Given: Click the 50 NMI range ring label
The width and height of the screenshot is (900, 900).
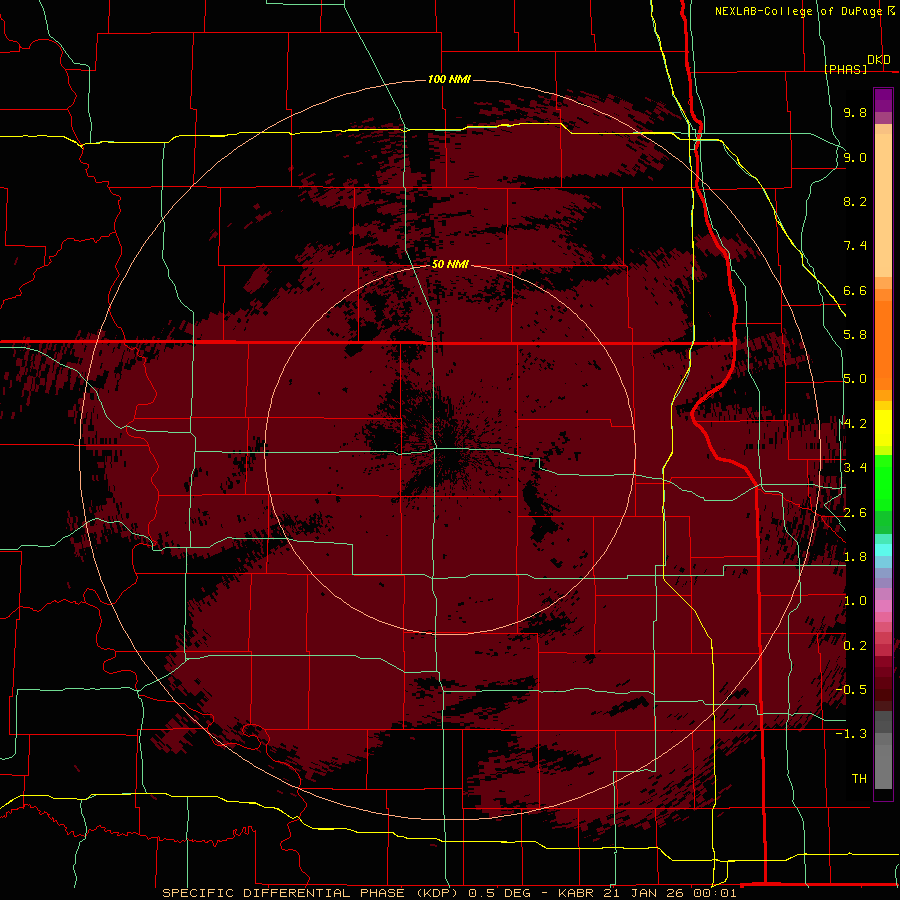Looking at the screenshot, I should tap(450, 264).
